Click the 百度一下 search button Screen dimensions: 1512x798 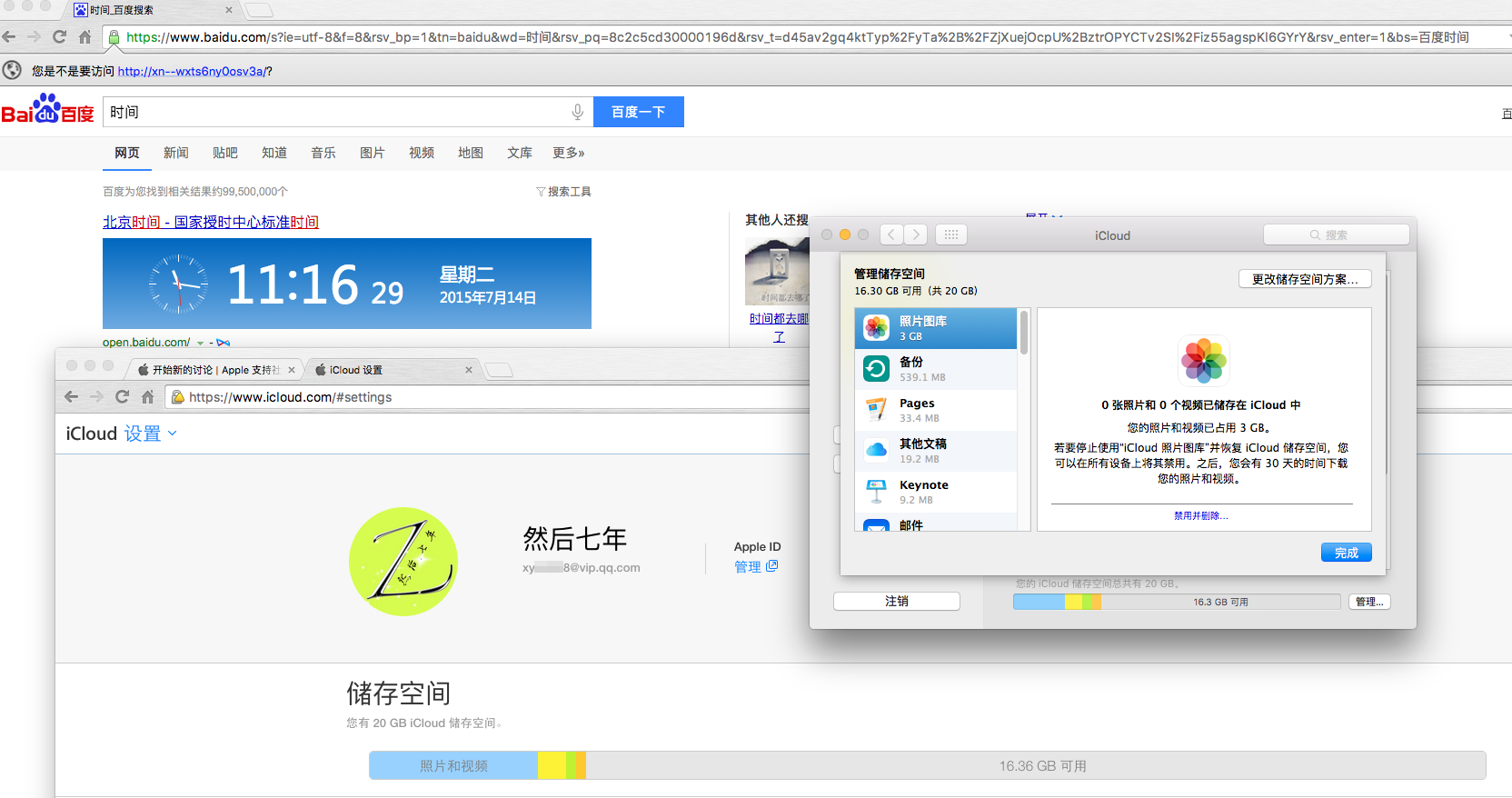click(638, 112)
